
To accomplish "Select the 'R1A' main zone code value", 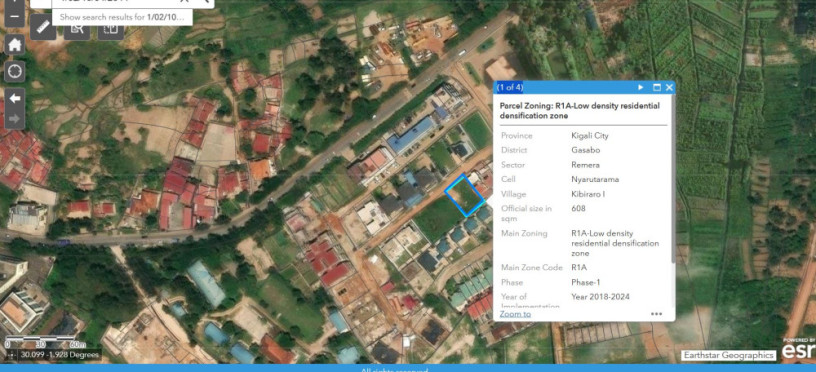I will (x=579, y=267).
